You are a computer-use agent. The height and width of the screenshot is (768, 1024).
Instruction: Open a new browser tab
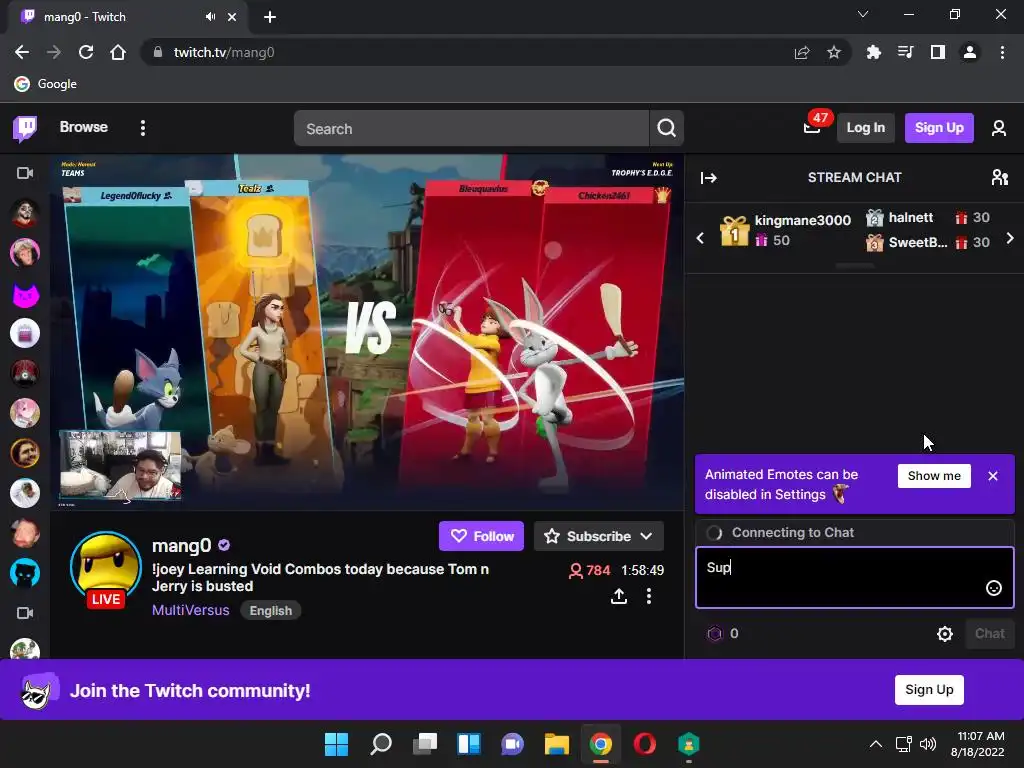pyautogui.click(x=270, y=17)
